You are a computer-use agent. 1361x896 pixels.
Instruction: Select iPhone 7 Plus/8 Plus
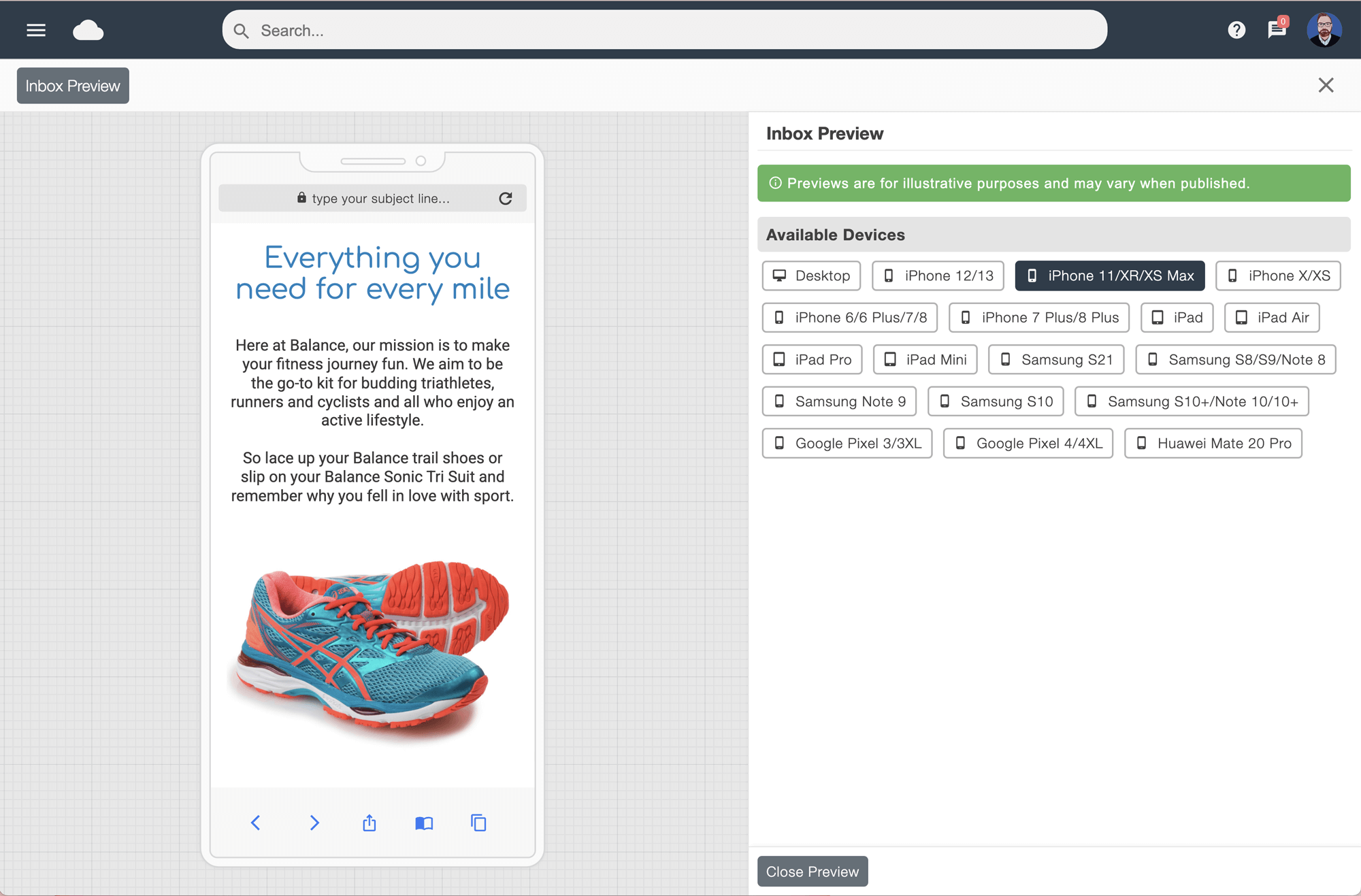[x=1038, y=318]
